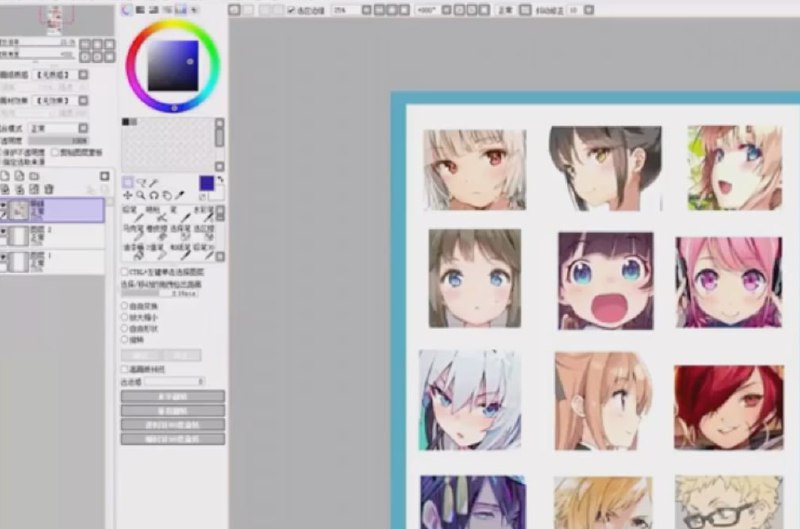Image resolution: width=800 pixels, height=529 pixels.
Task: Open the zoom percentage dropdown in toolbar
Action: 366,10
